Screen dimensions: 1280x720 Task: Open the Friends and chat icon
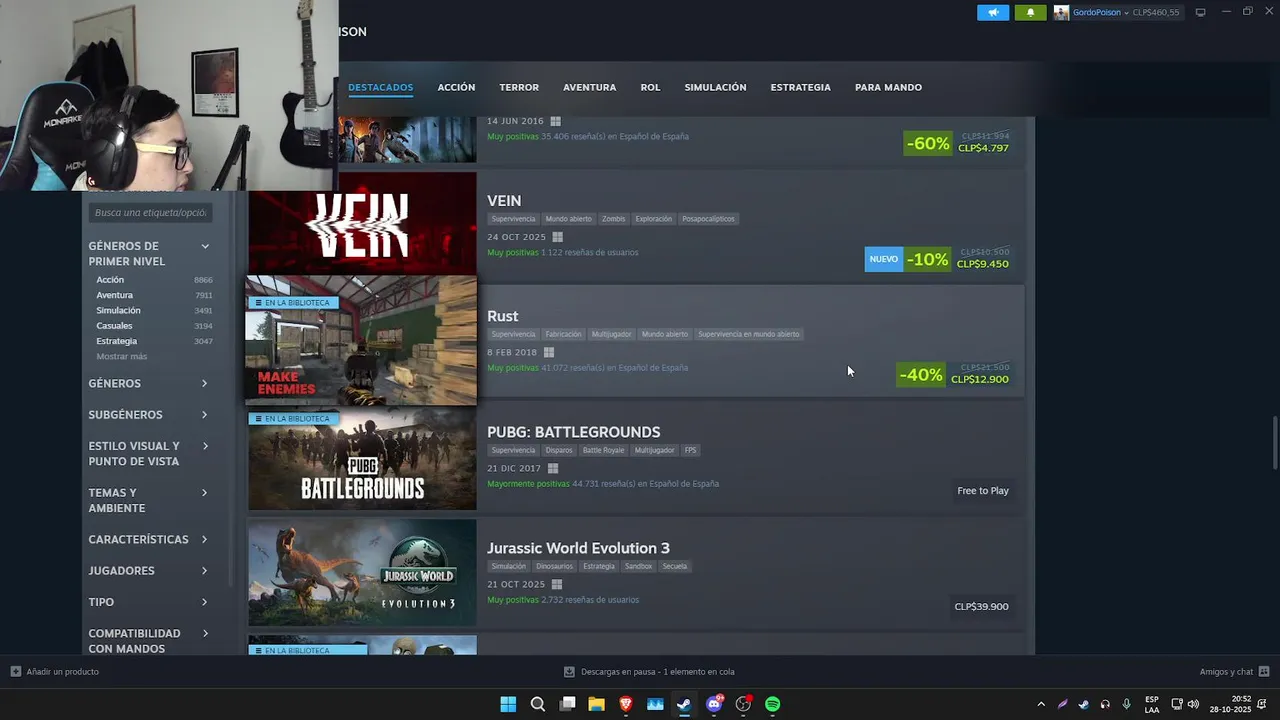pyautogui.click(x=1264, y=672)
